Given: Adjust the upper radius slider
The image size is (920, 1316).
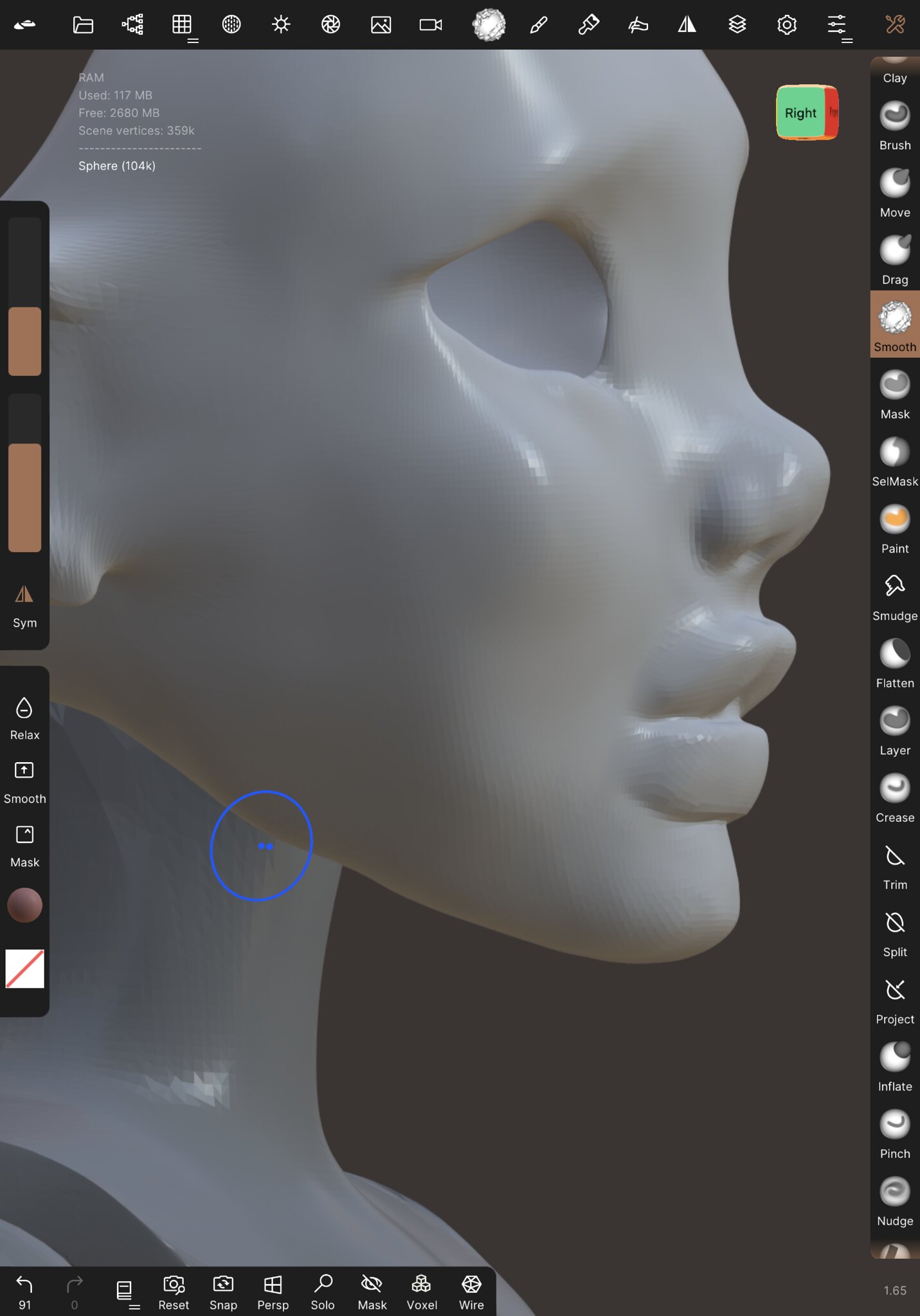Looking at the screenshot, I should pos(24,296).
